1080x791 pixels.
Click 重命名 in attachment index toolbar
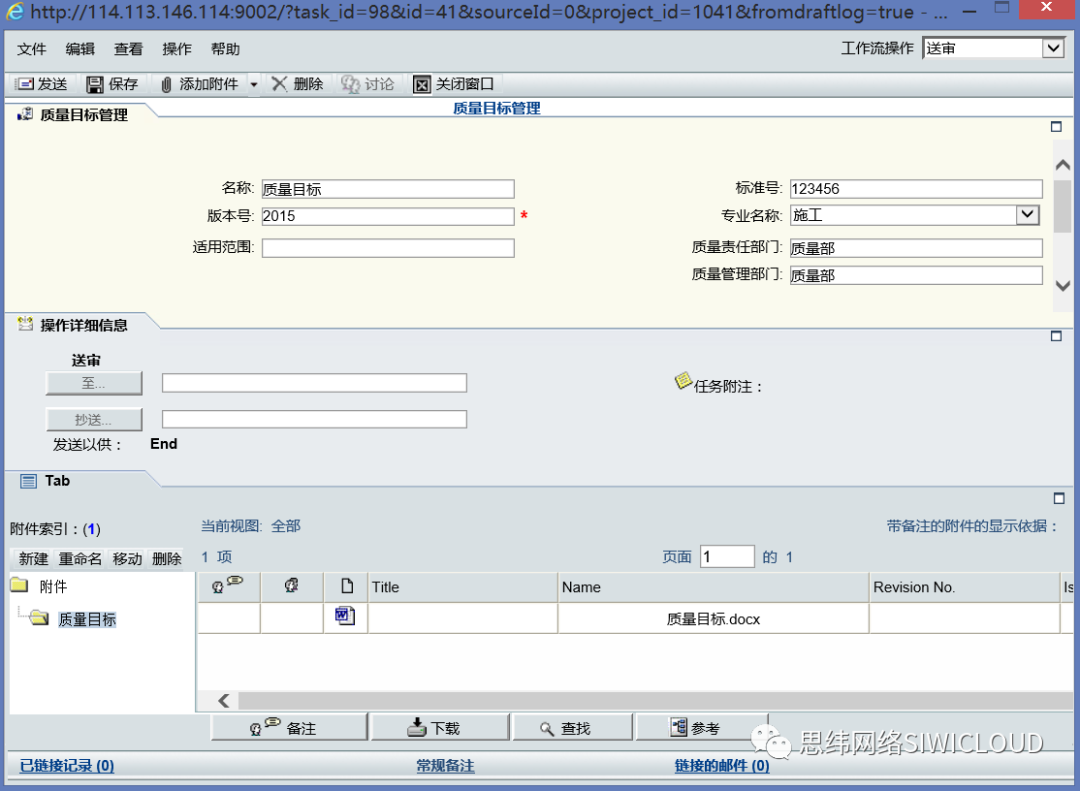coord(80,559)
